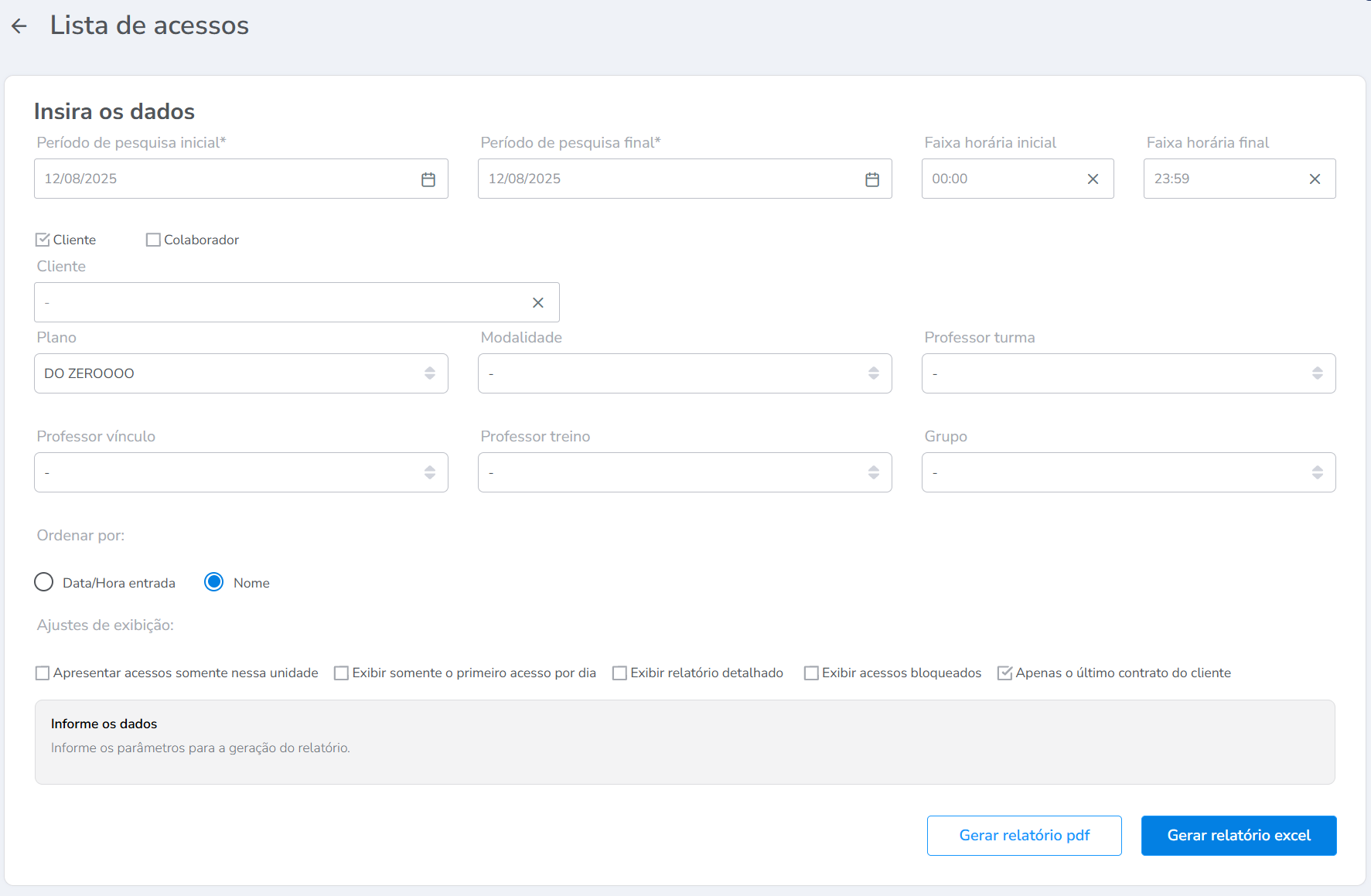The image size is (1371, 896).
Task: Choose Nome as the sort order
Action: (x=214, y=582)
